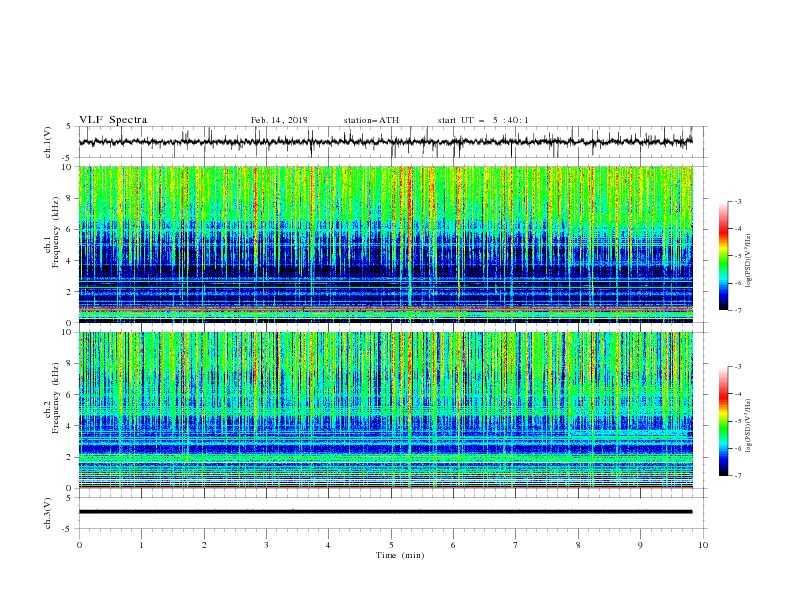Click the "-5" tick of ch.3(V) axis
792x612 pixels.
(x=68, y=529)
